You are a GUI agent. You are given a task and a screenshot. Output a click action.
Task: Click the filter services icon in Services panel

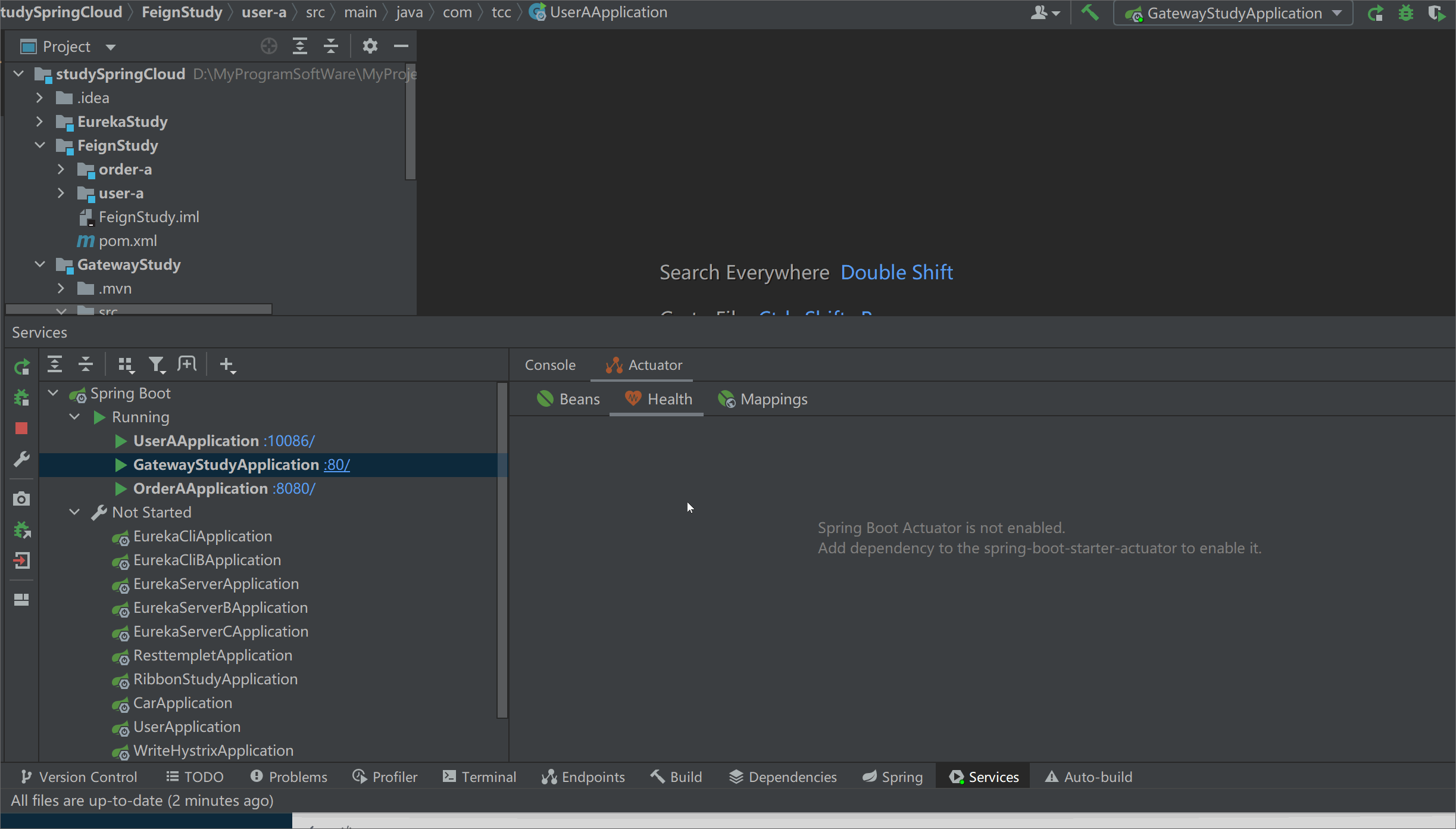(x=157, y=364)
